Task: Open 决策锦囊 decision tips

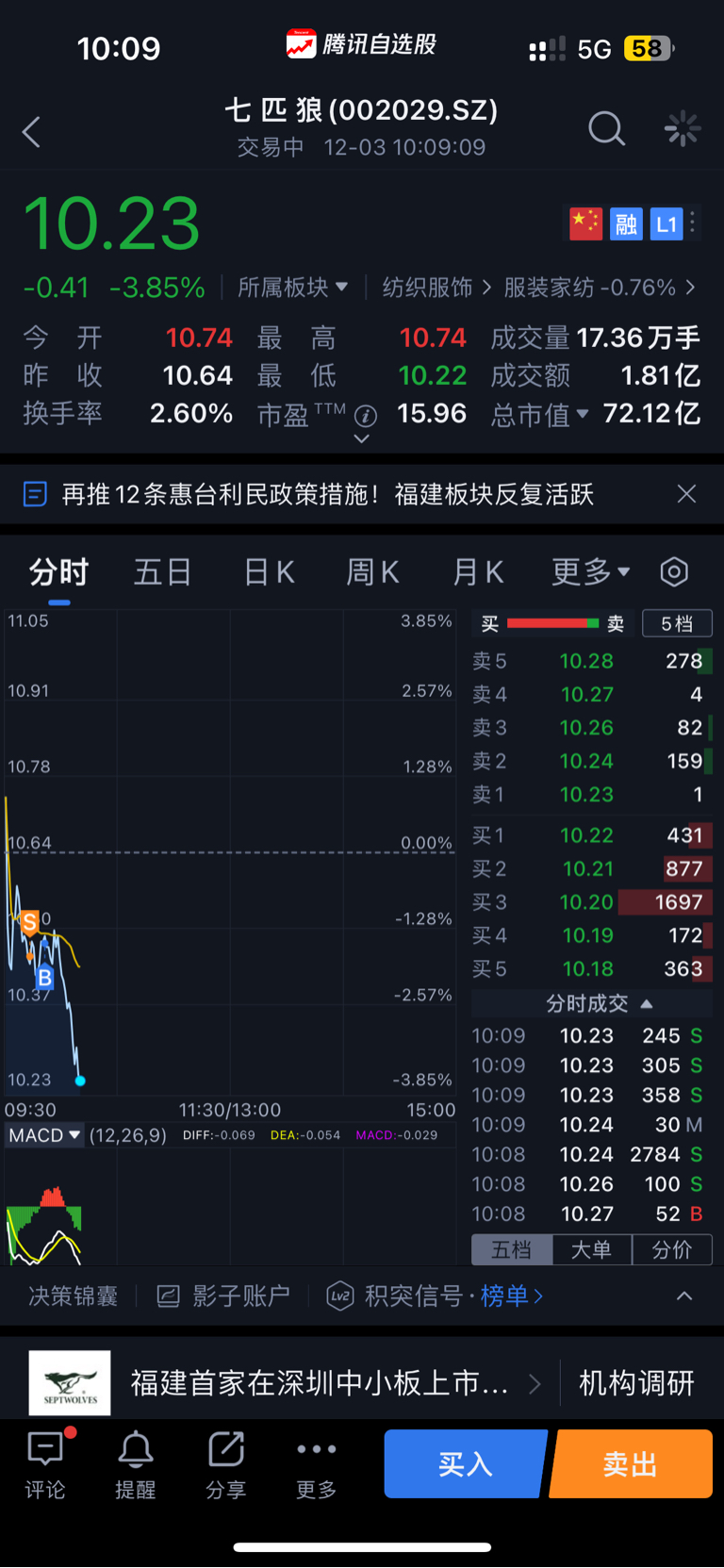Action: 73,1296
